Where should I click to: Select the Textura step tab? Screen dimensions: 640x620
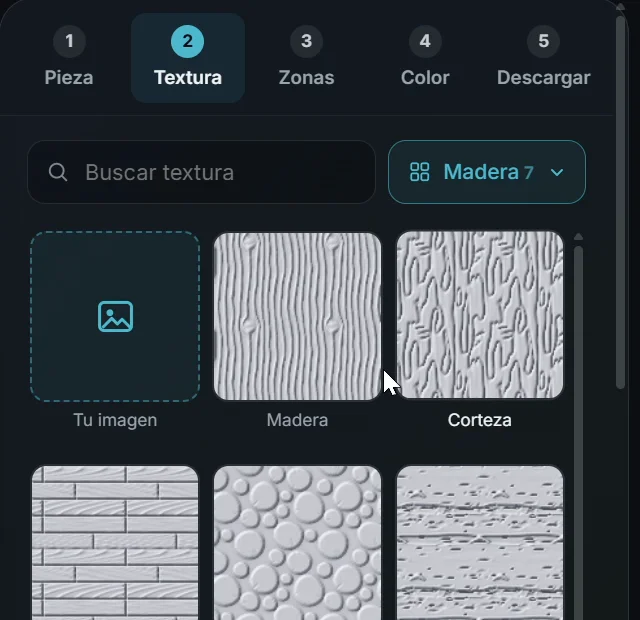pyautogui.click(x=188, y=58)
